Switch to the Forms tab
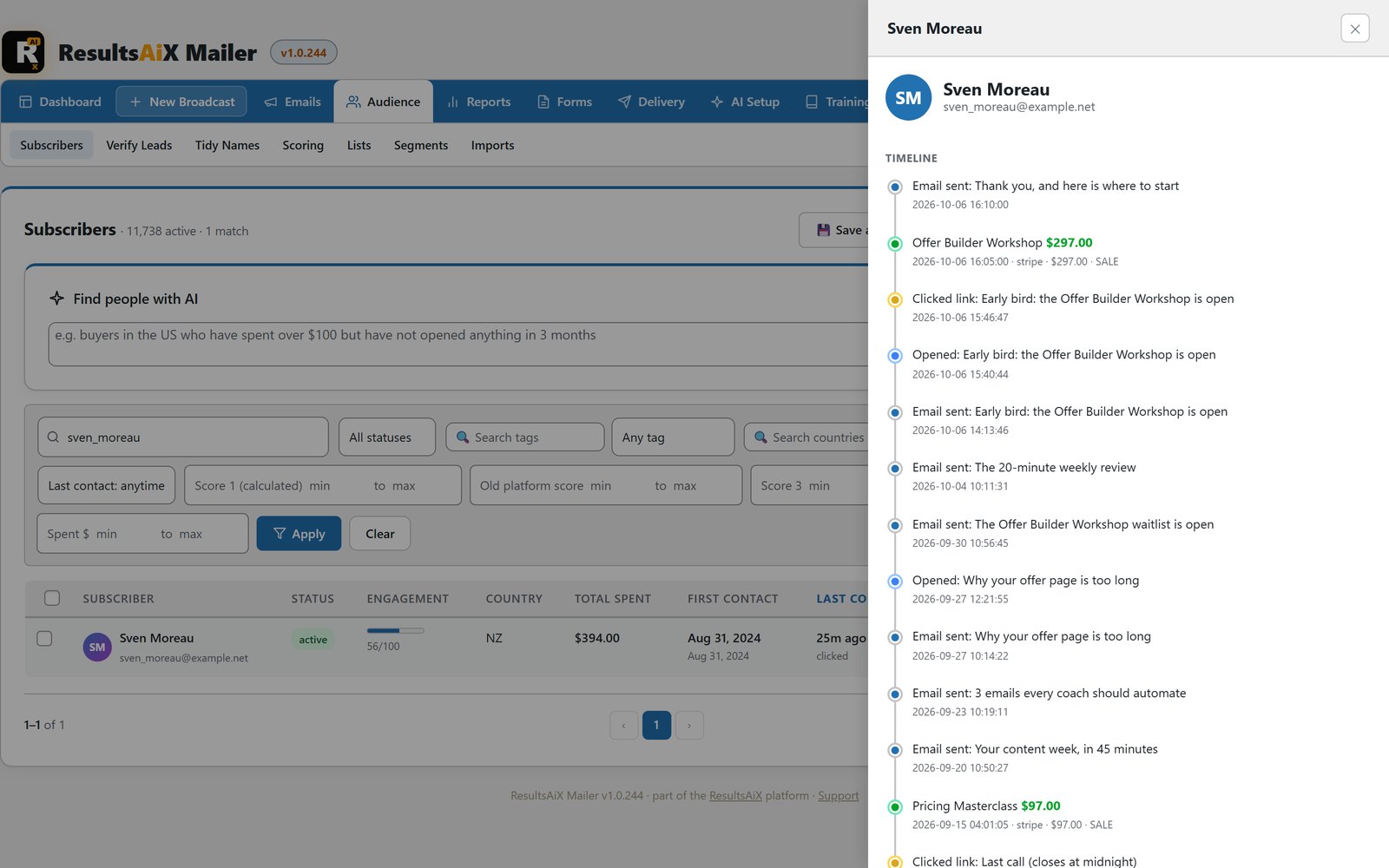The height and width of the screenshot is (868, 1389). [x=564, y=102]
